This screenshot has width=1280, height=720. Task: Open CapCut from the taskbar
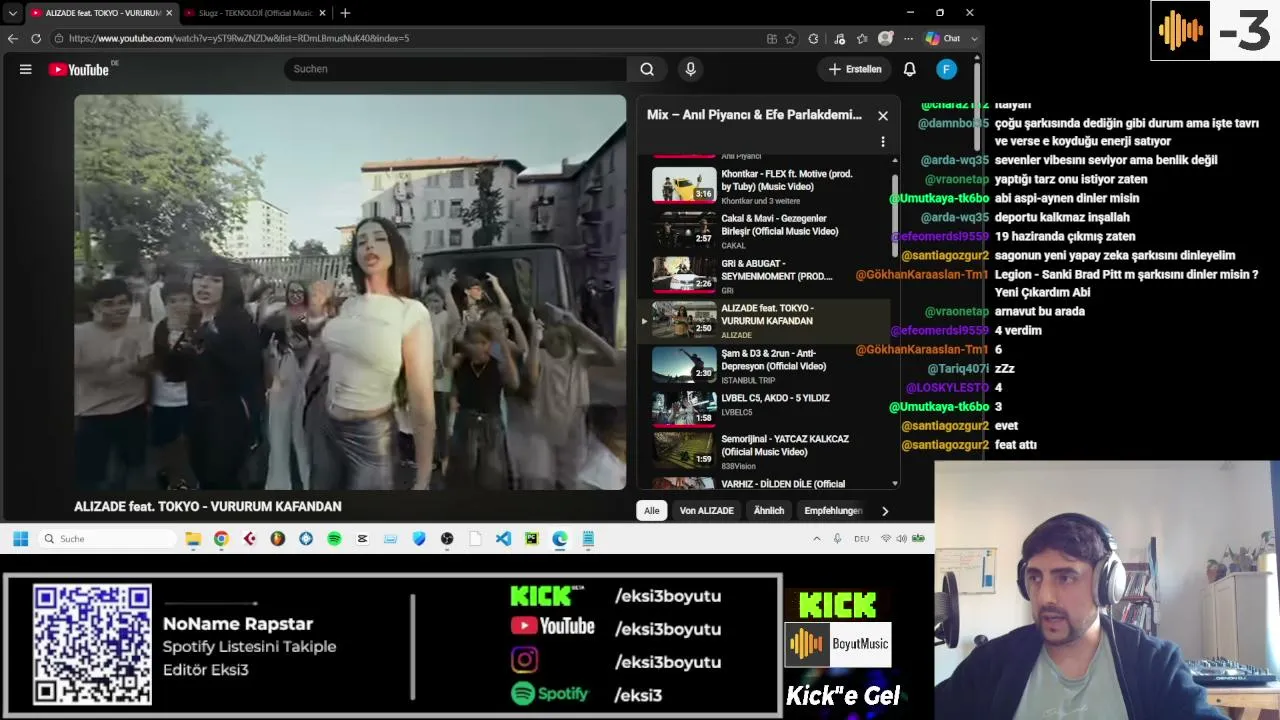362,539
